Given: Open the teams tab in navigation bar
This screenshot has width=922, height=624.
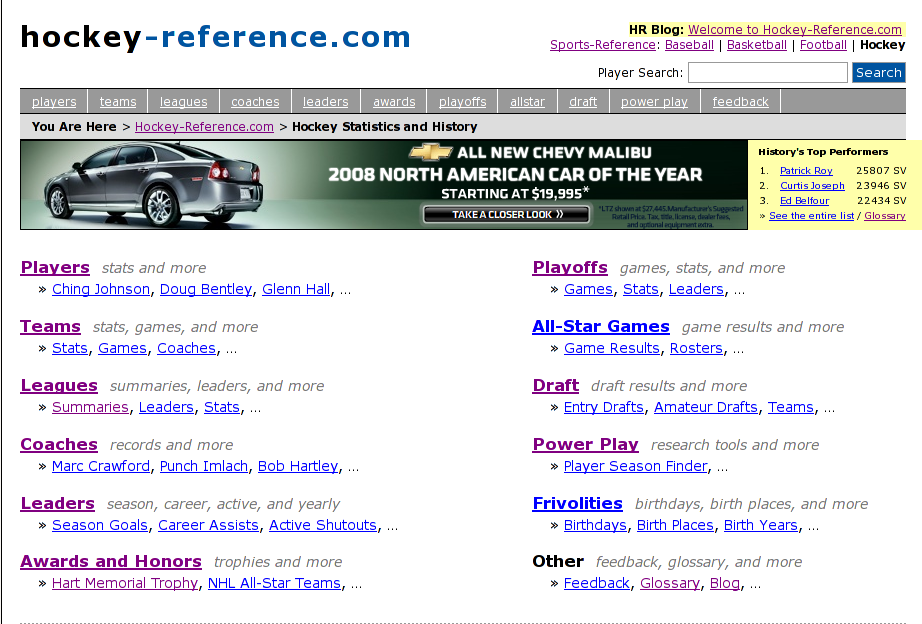Looking at the screenshot, I should click(x=118, y=102).
